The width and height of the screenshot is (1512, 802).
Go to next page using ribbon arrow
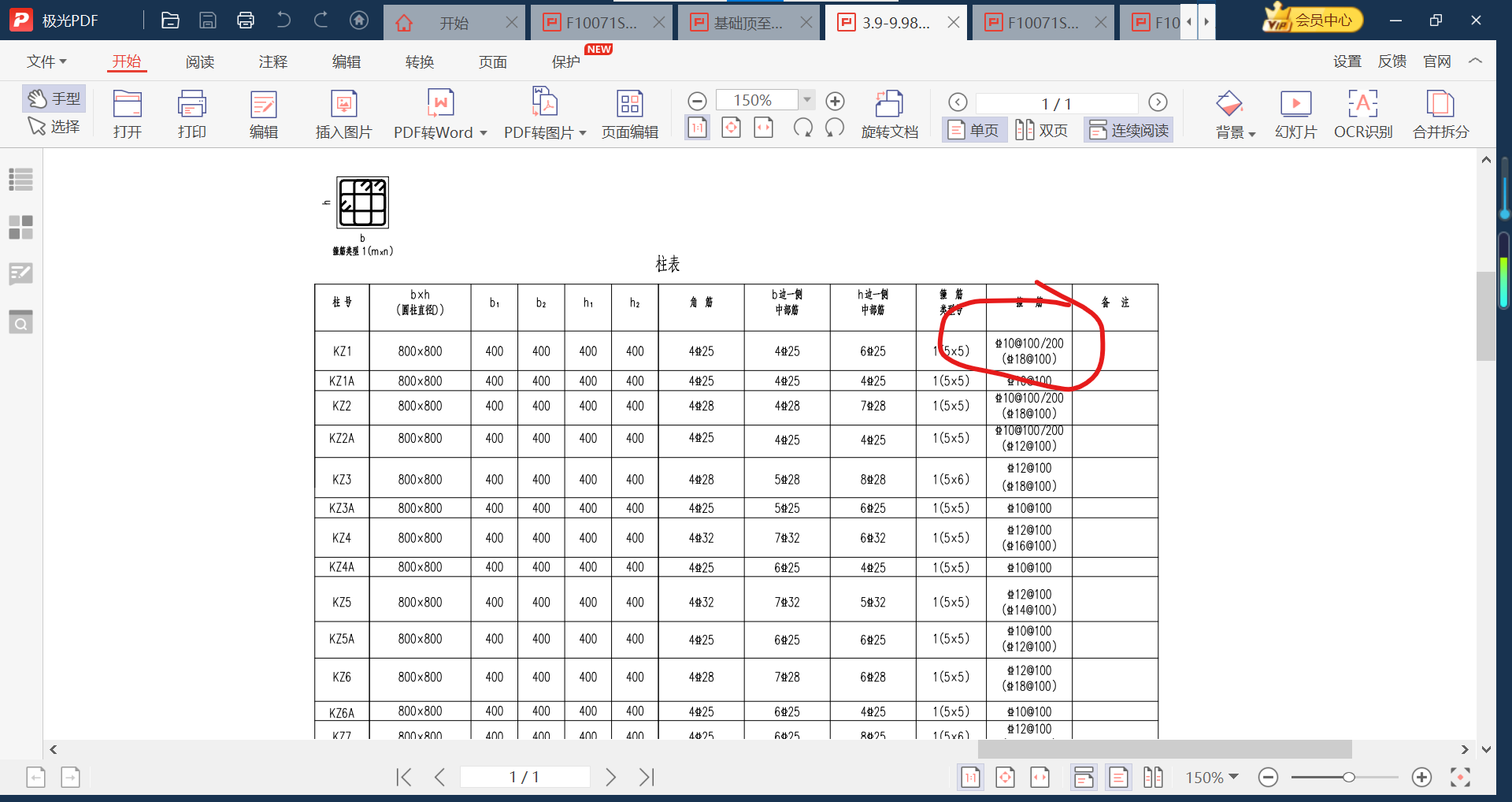click(x=1158, y=102)
